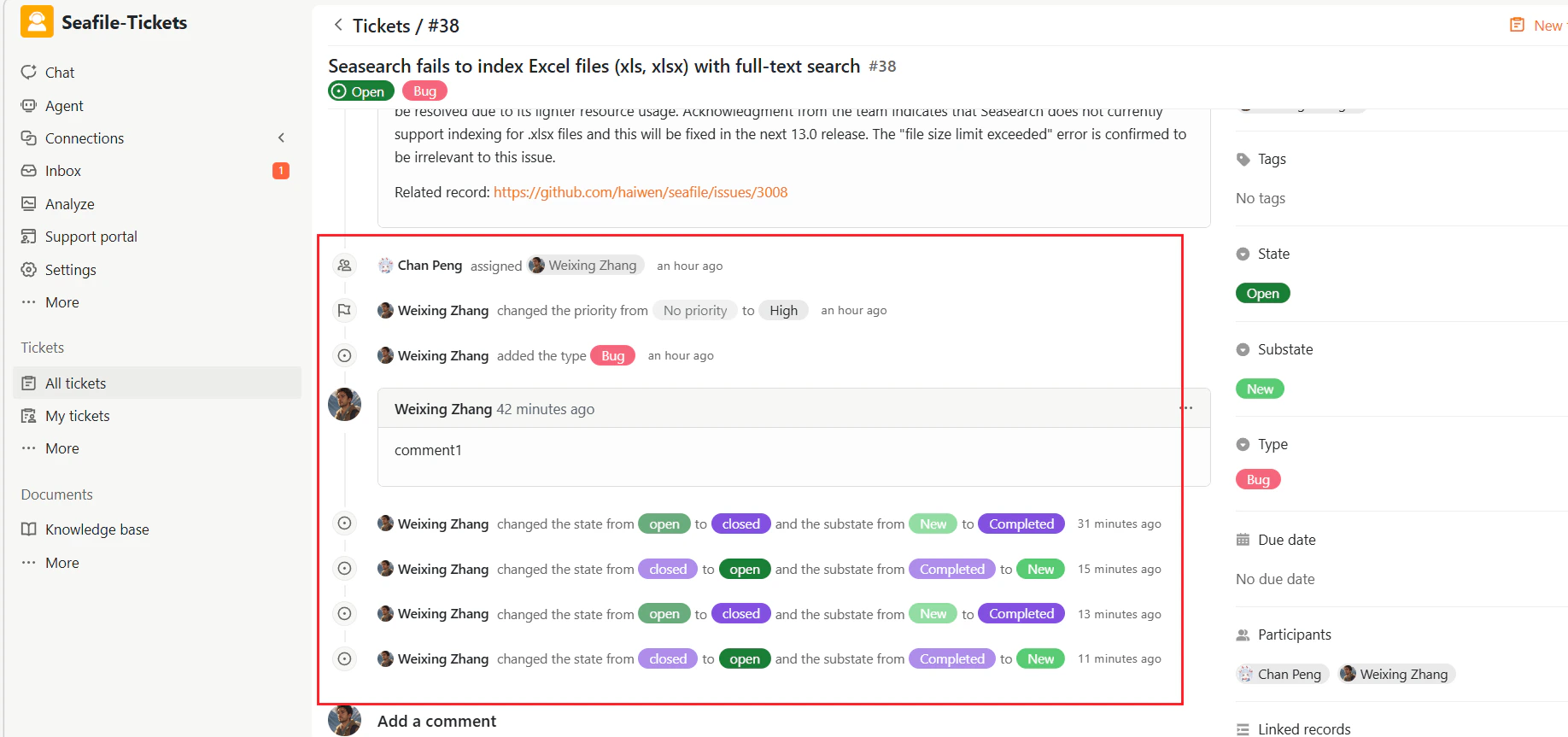
Task: Set a due date via No due date
Action: click(x=1275, y=579)
